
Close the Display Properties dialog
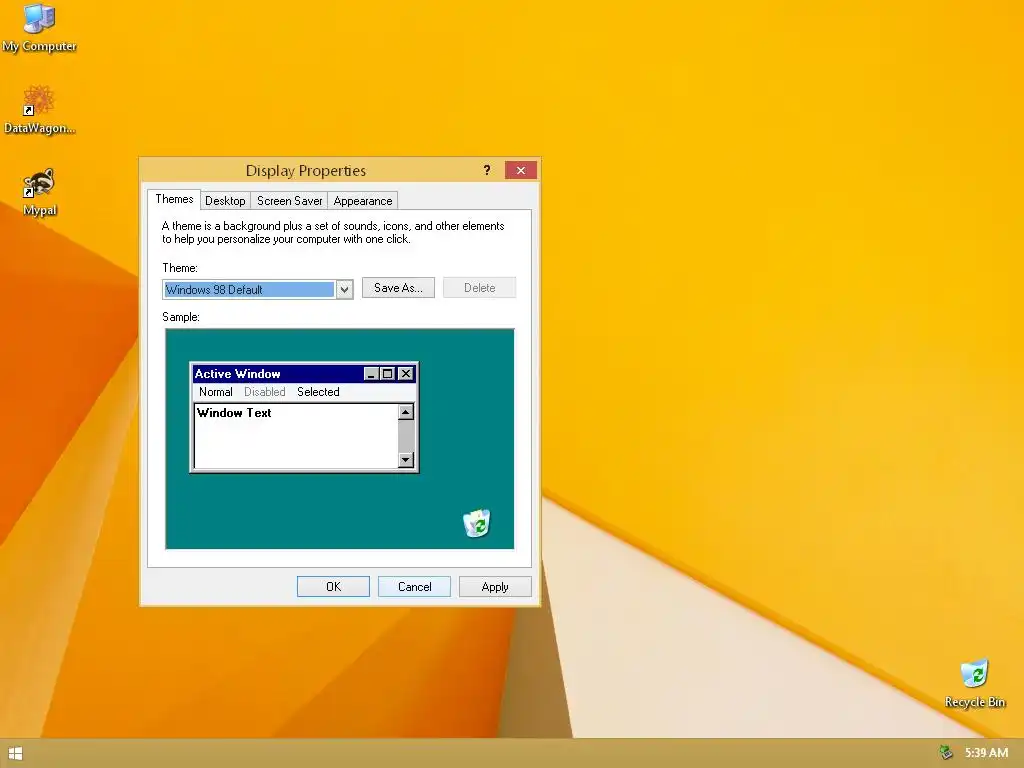coord(520,170)
